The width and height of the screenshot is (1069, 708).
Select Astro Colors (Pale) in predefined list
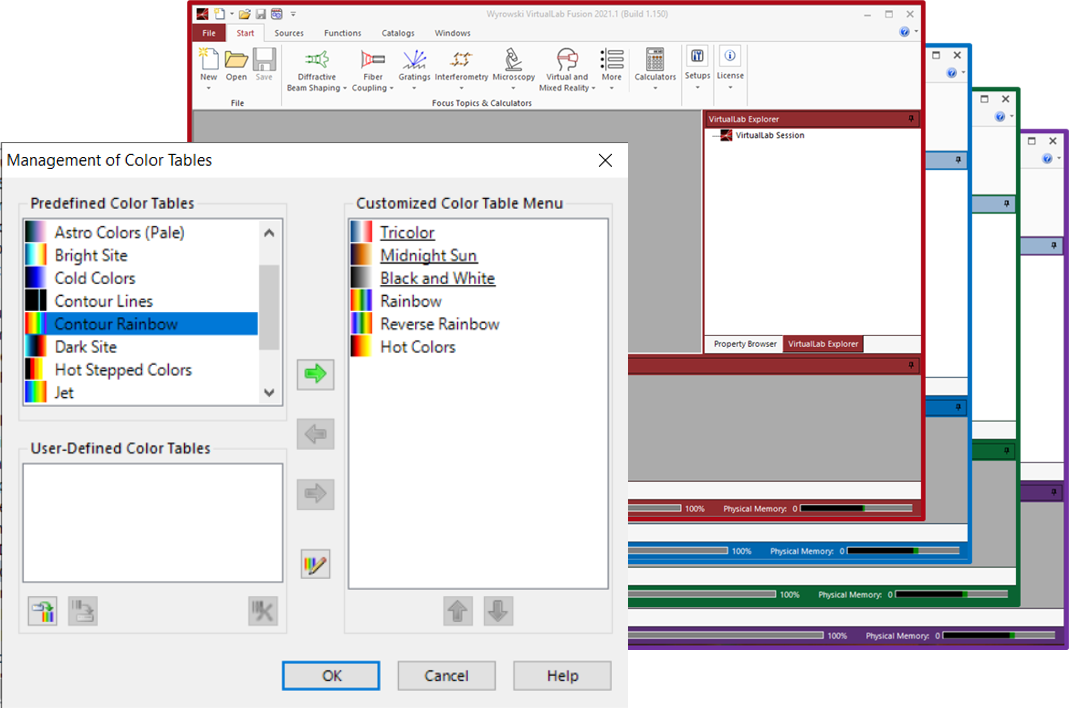tap(141, 233)
